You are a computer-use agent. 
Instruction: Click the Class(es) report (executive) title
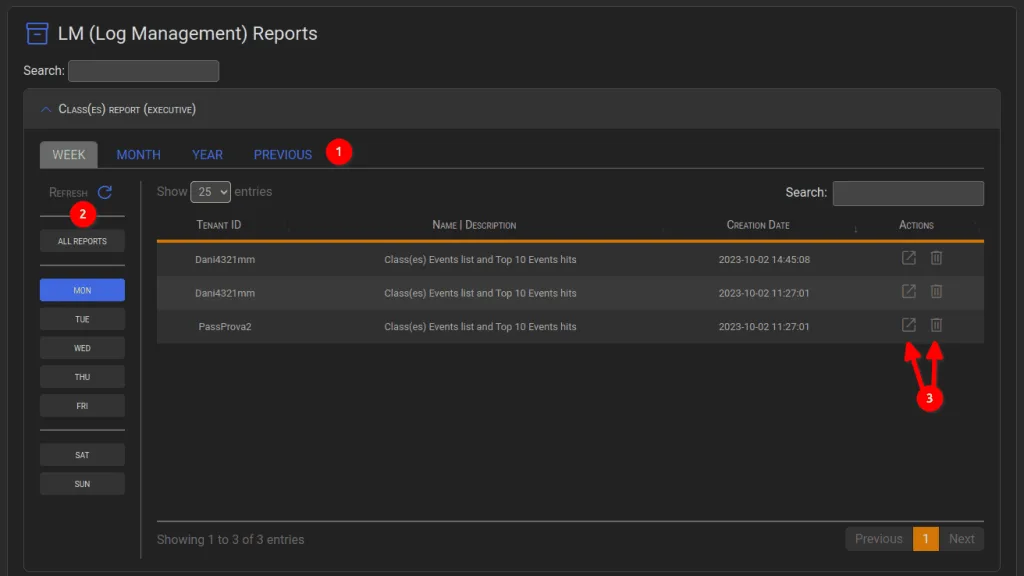[127, 109]
